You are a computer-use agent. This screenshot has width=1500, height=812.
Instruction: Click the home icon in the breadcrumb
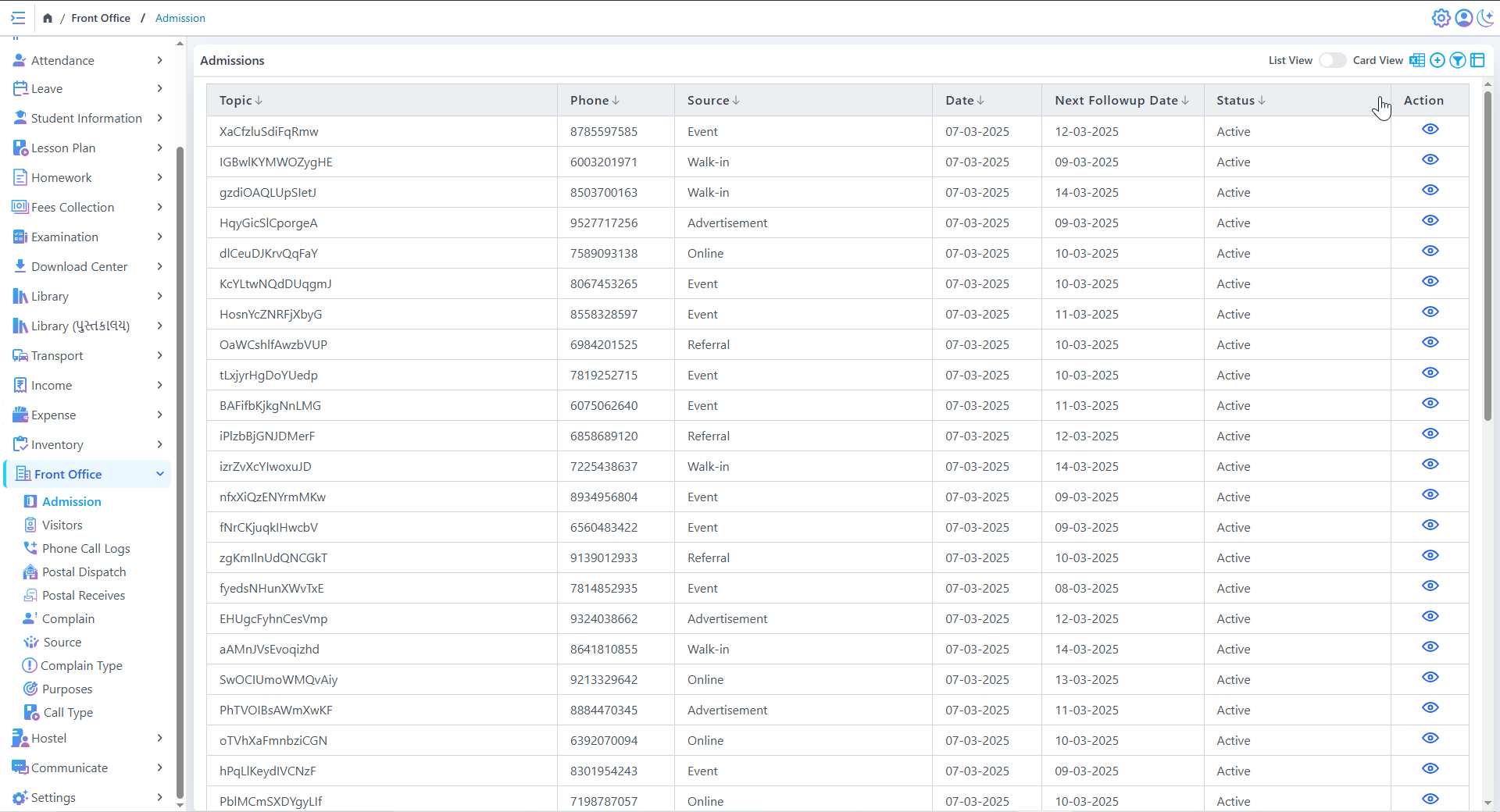48,18
